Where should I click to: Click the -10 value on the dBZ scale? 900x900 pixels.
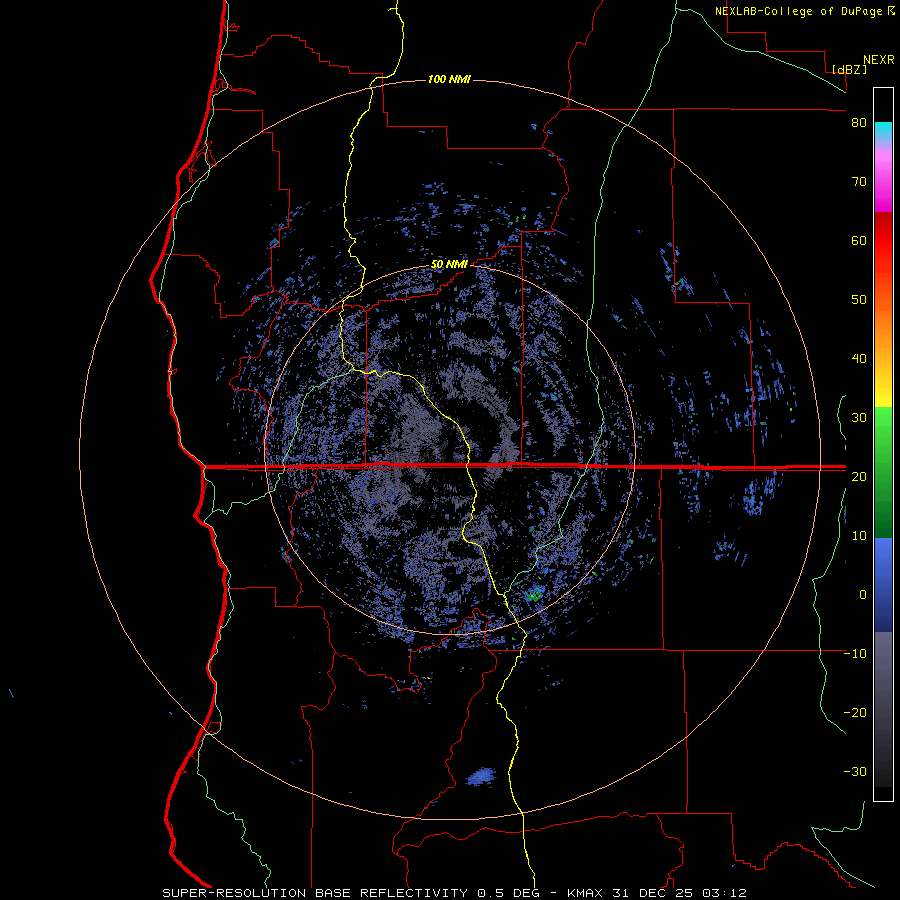point(855,654)
